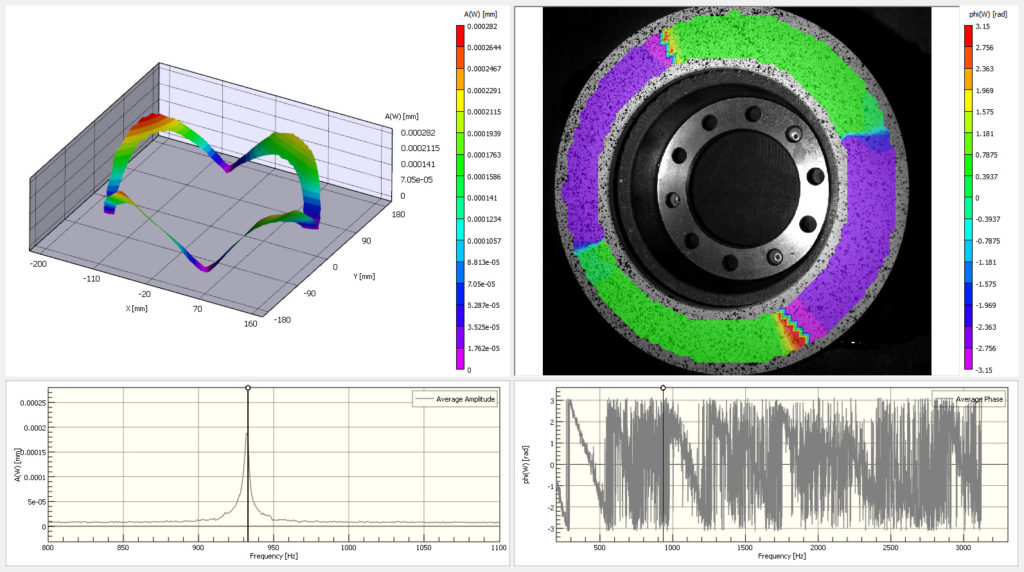Screen dimensions: 1024x572
Task: Click the red top of phase color scale
Action: pyautogui.click(x=968, y=33)
